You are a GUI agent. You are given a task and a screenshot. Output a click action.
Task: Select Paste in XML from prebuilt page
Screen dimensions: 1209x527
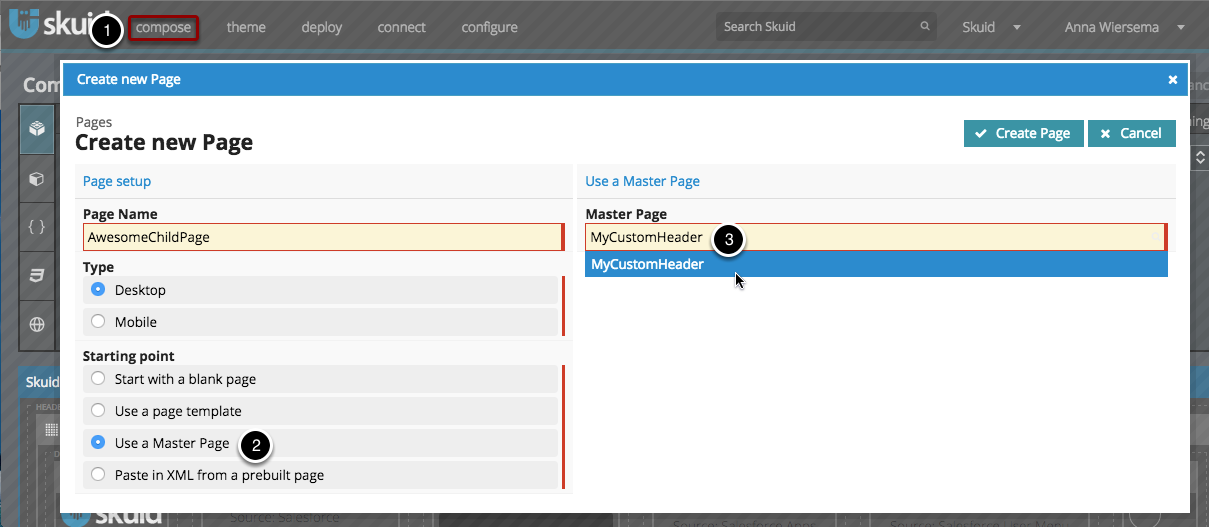pyautogui.click(x=98, y=475)
